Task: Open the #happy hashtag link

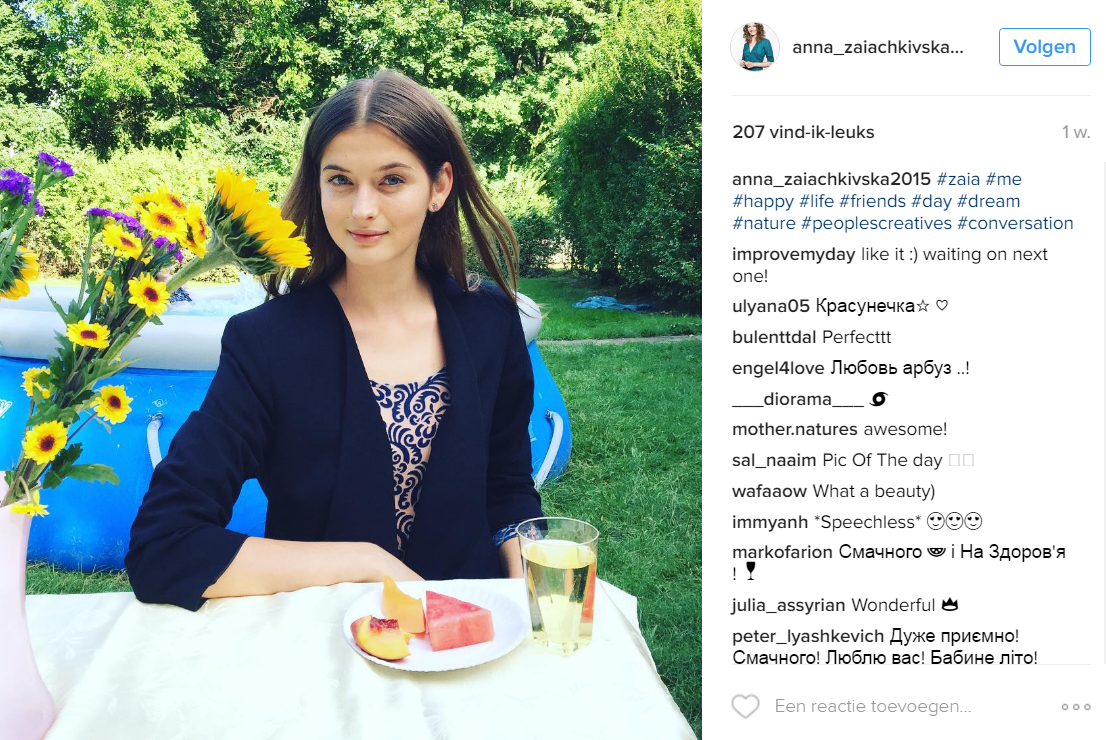Action: pos(761,201)
